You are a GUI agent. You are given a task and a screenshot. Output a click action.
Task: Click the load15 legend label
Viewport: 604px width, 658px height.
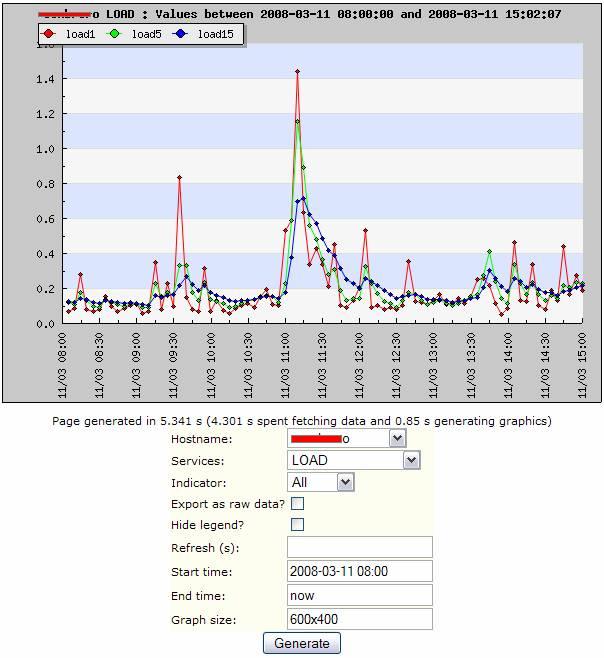216,34
